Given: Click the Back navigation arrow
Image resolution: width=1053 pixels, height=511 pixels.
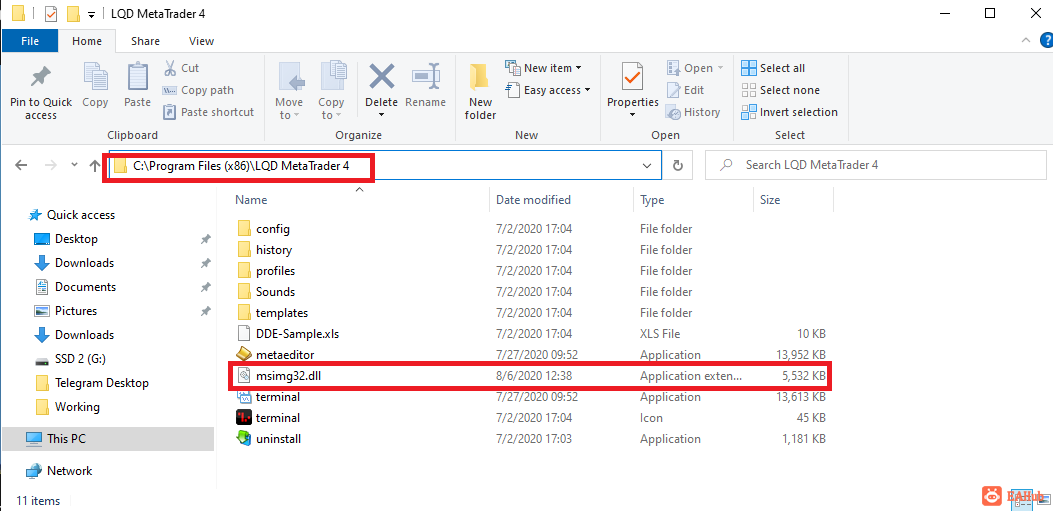Looking at the screenshot, I should [21, 165].
